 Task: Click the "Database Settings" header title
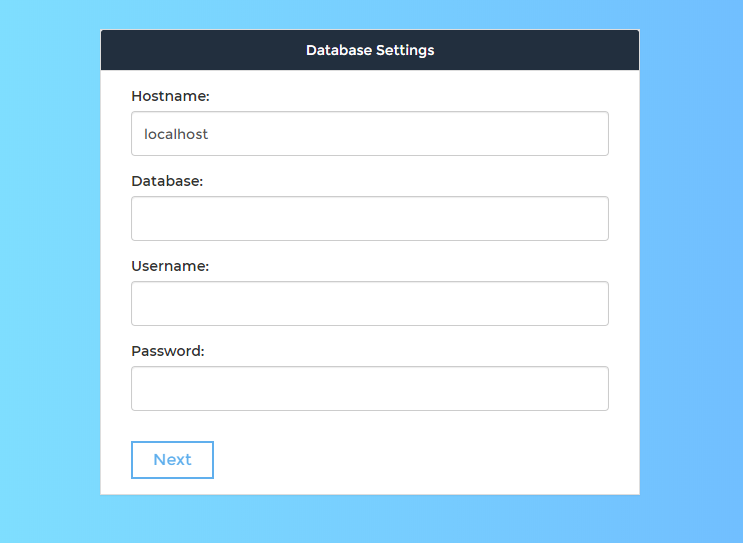coord(370,50)
